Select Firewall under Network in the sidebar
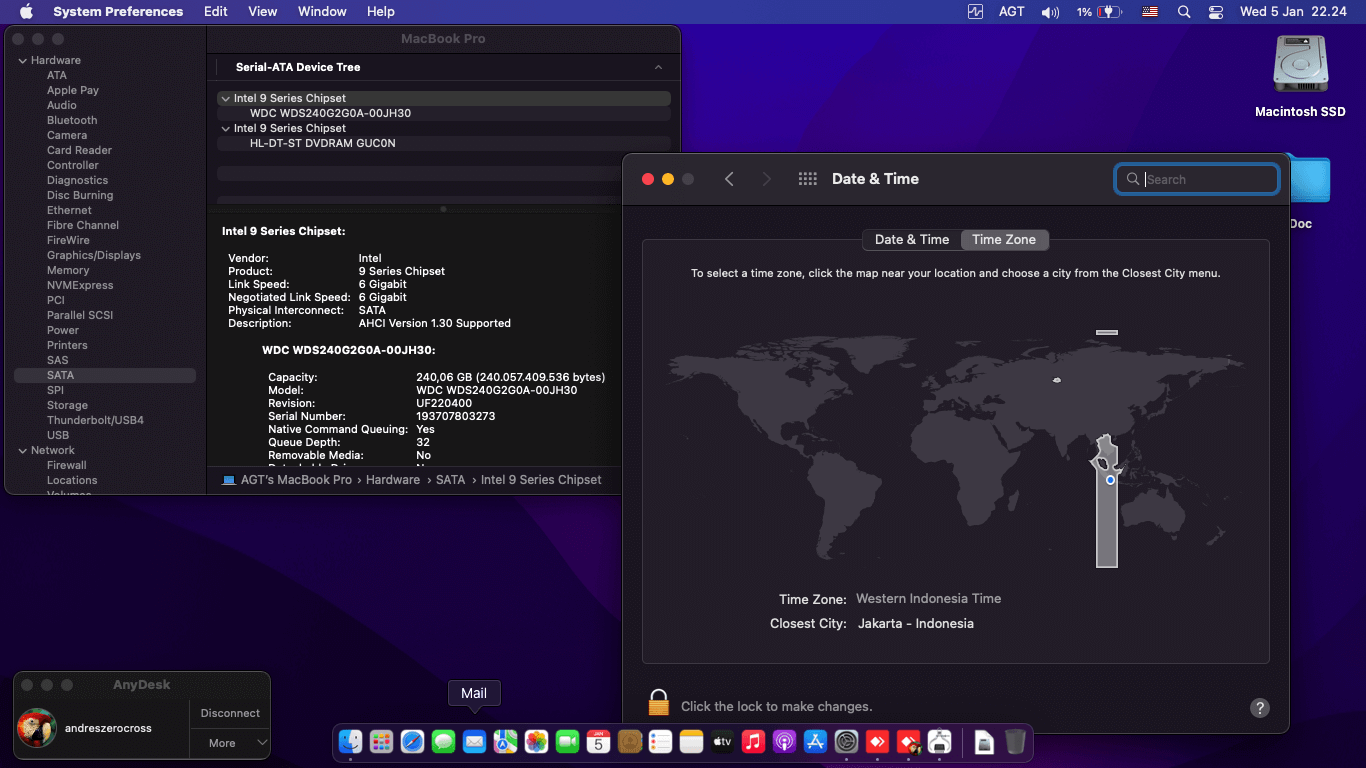1366x768 pixels. [x=67, y=465]
